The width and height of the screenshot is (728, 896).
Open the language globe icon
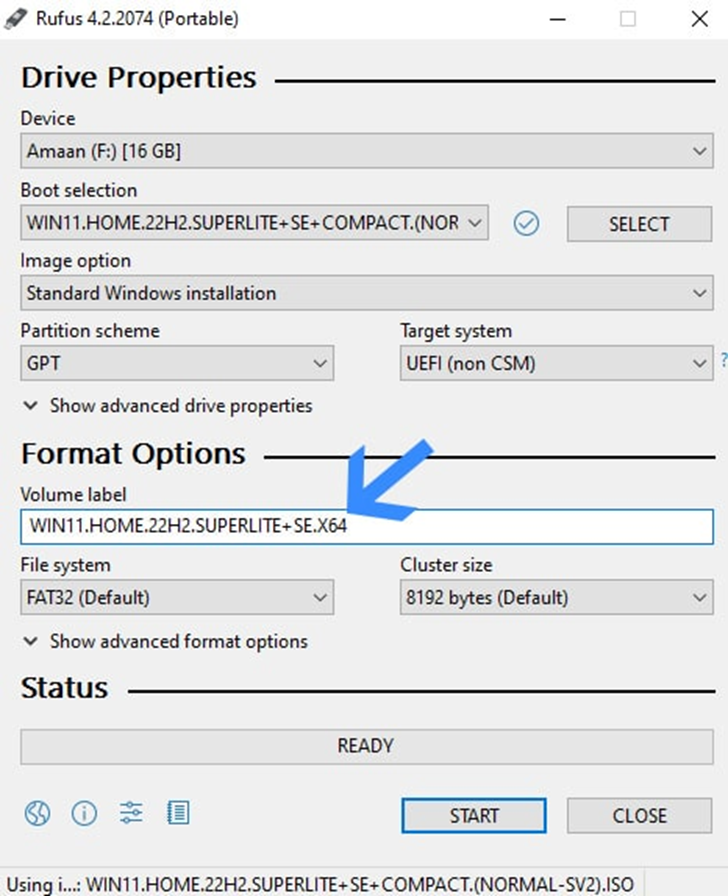37,813
